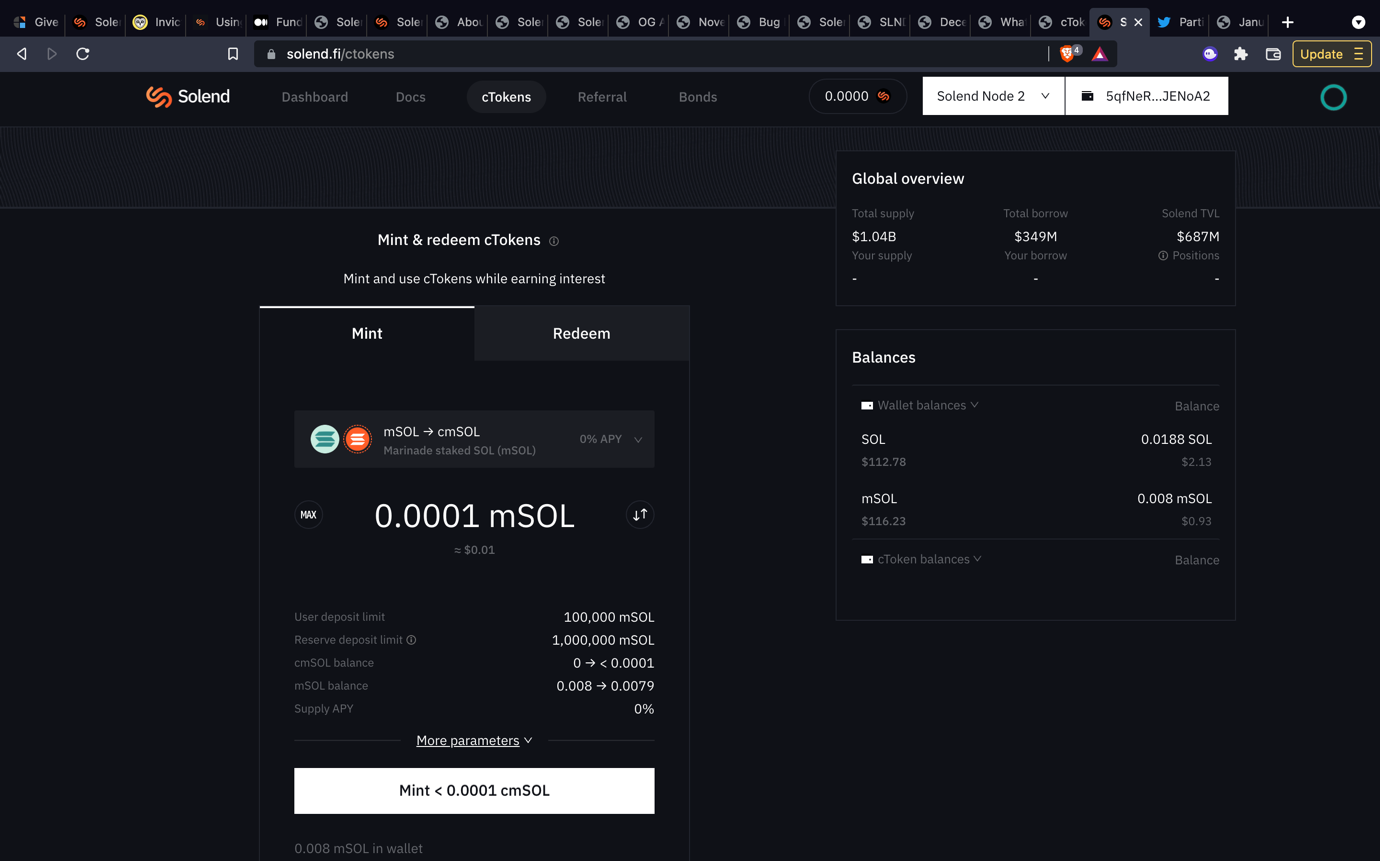Click the Positions info icon
Image resolution: width=1380 pixels, height=861 pixels.
[x=1163, y=256]
